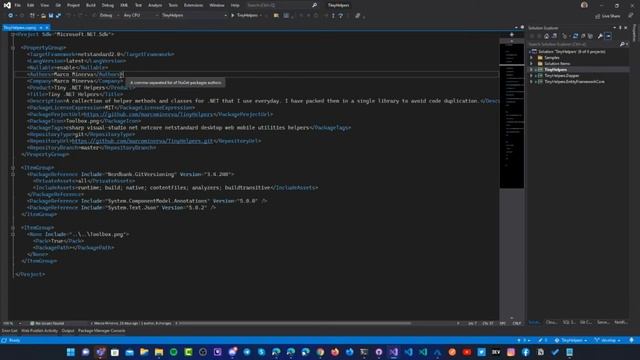The height and width of the screenshot is (360, 640).
Task: Open the Output tab
Action: (68, 331)
